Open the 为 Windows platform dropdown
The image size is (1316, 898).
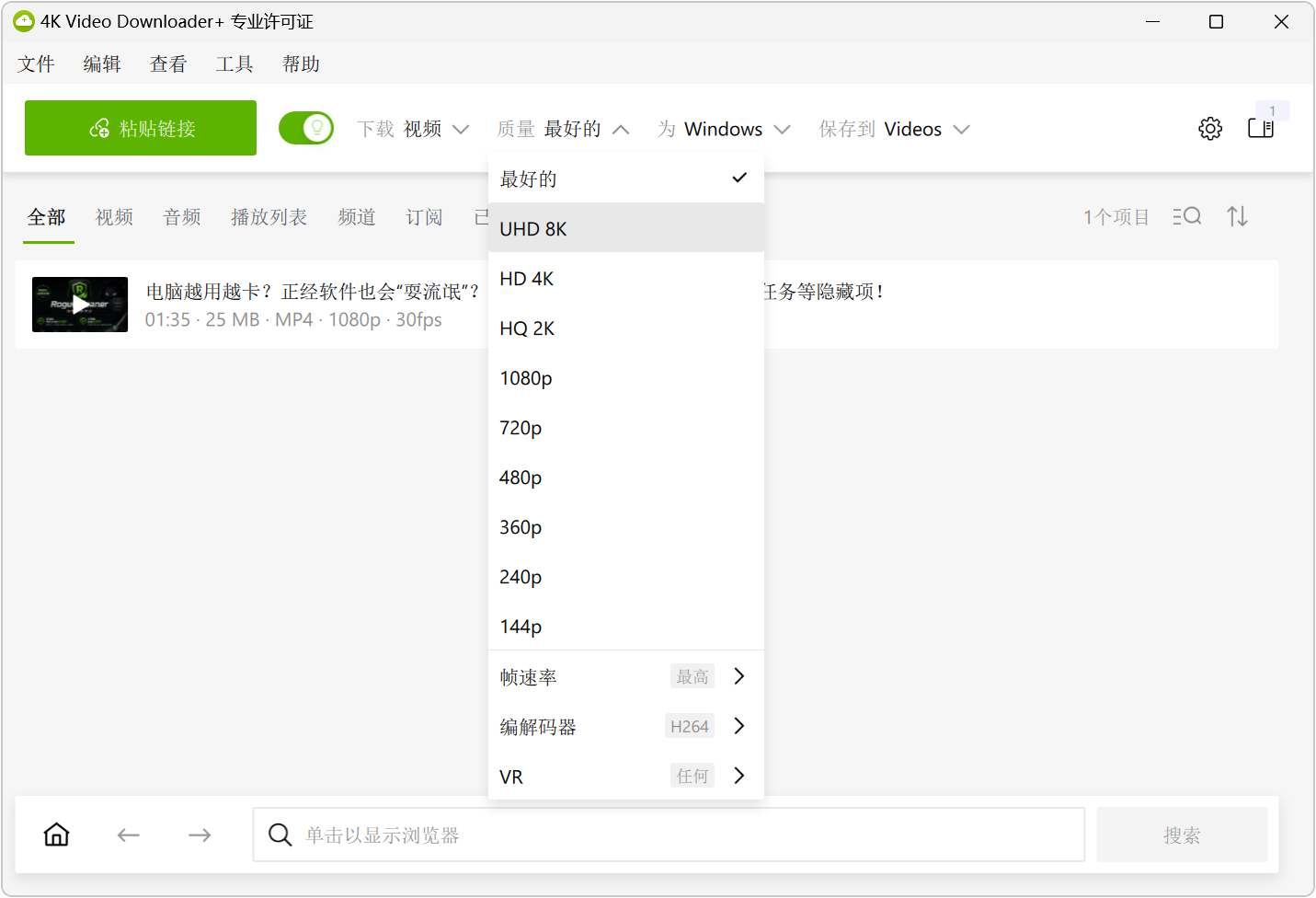pos(724,129)
